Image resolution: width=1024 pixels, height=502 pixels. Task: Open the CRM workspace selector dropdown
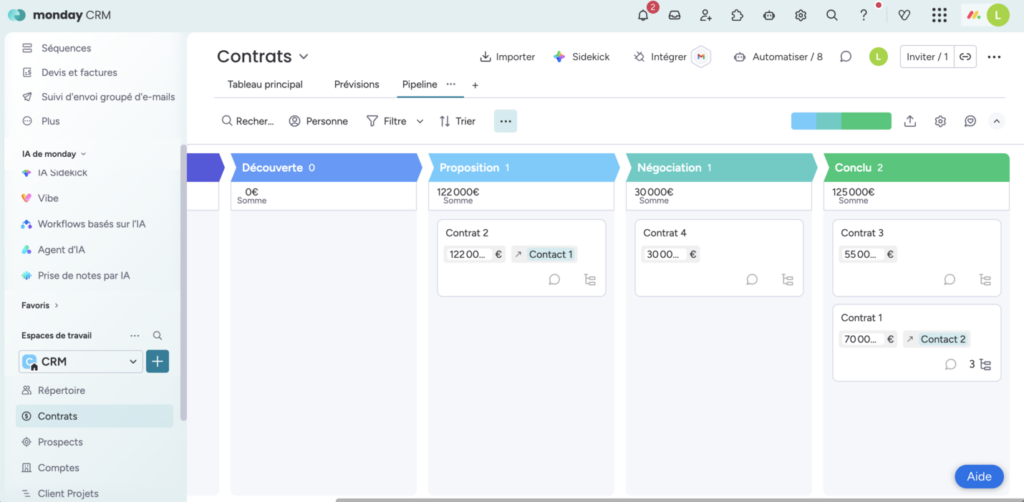80,362
